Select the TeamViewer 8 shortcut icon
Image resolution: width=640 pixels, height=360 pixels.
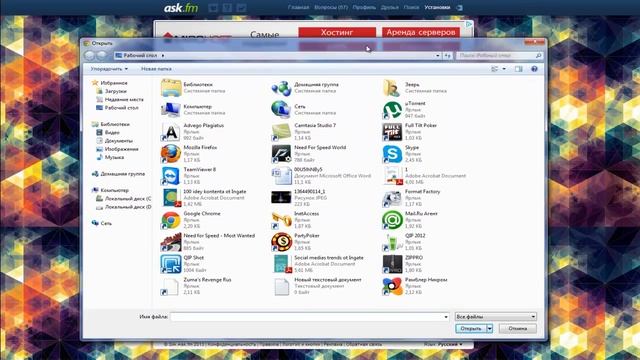pyautogui.click(x=171, y=176)
